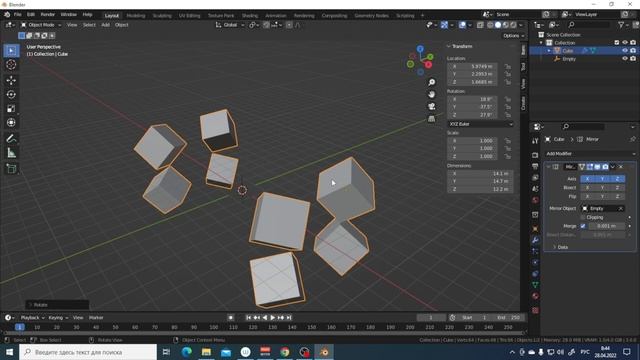Switch to the Modeling workspace tab
Screen dimensions: 640x360
[x=136, y=16]
